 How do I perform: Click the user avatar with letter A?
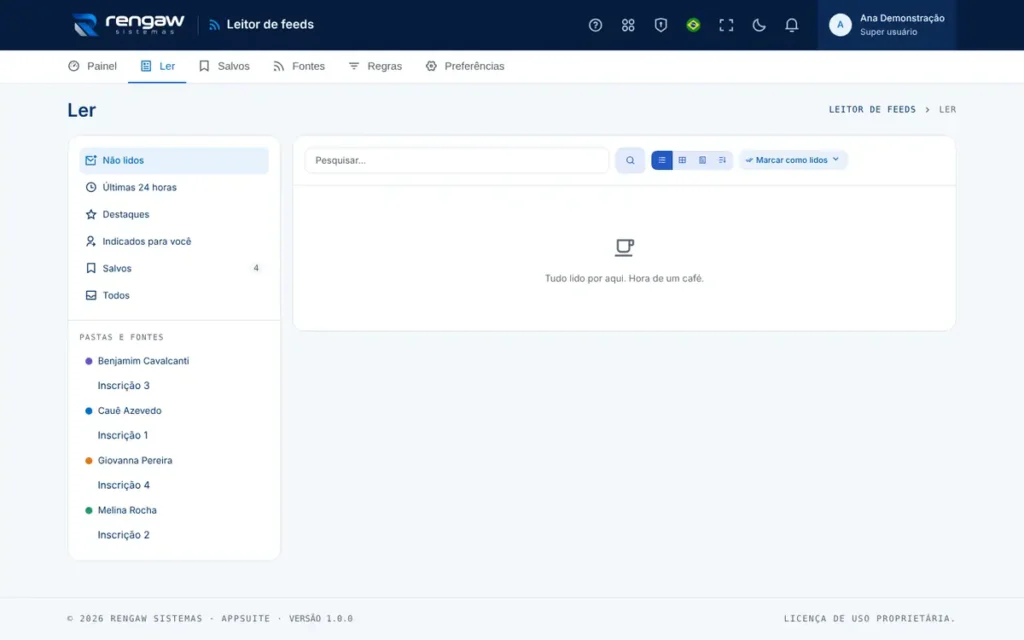[840, 25]
